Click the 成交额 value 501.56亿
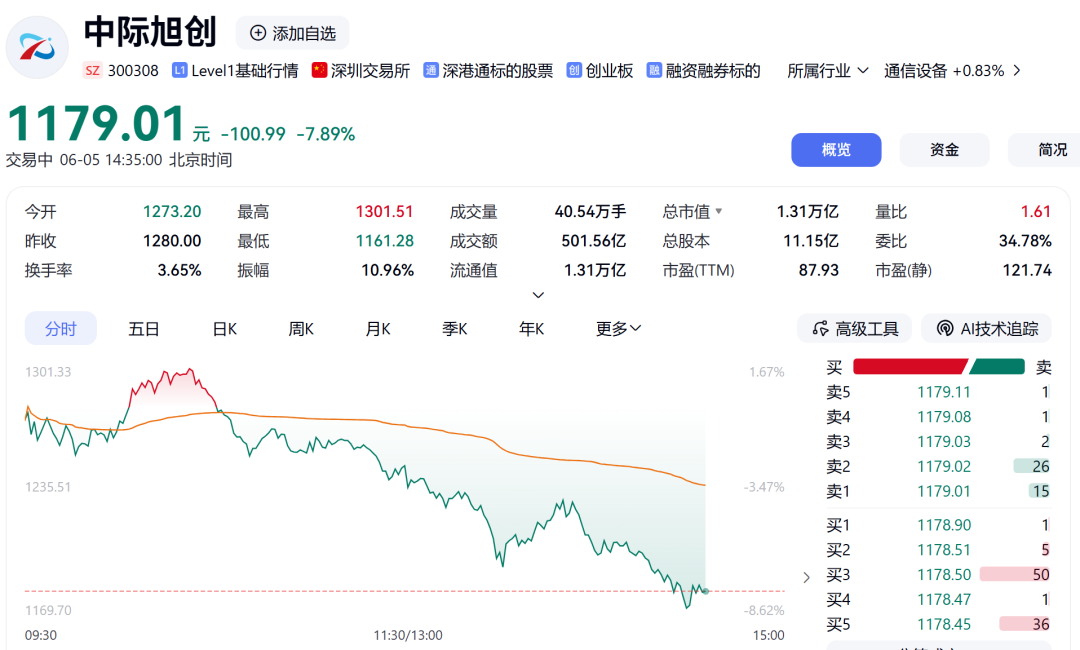The width and height of the screenshot is (1080, 650). click(593, 240)
